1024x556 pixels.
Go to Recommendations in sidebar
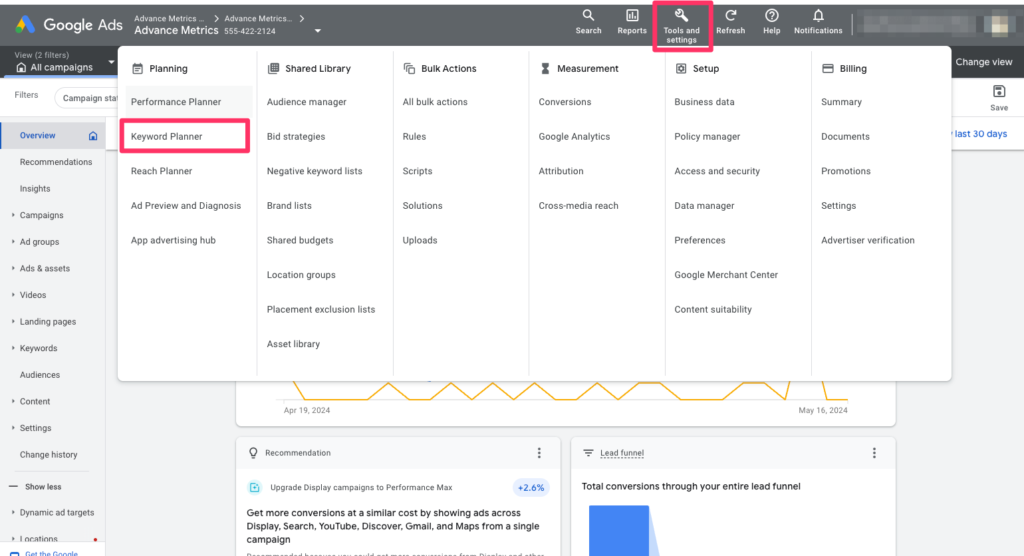[x=56, y=162]
